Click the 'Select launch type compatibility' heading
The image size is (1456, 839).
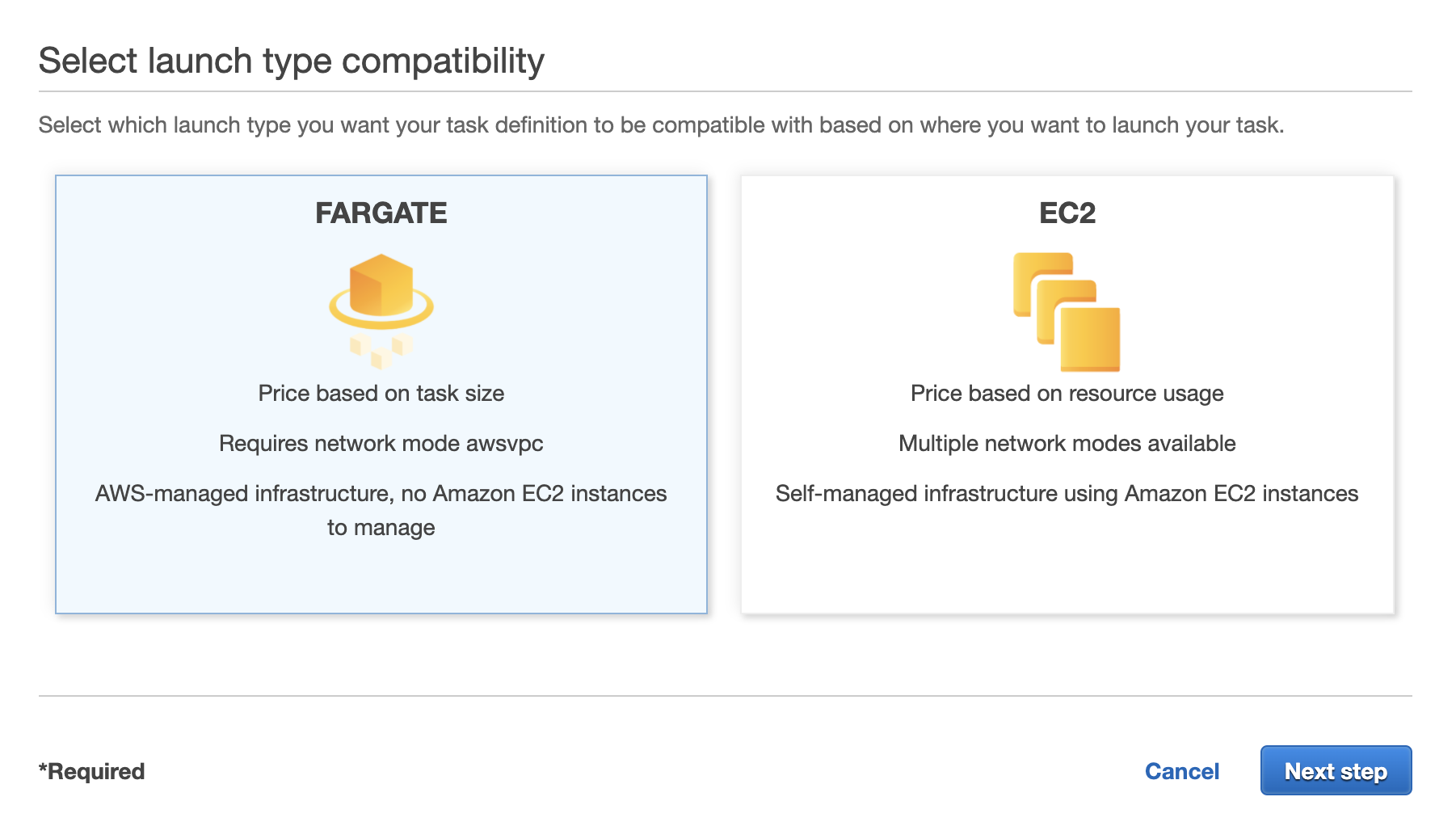pyautogui.click(x=292, y=59)
